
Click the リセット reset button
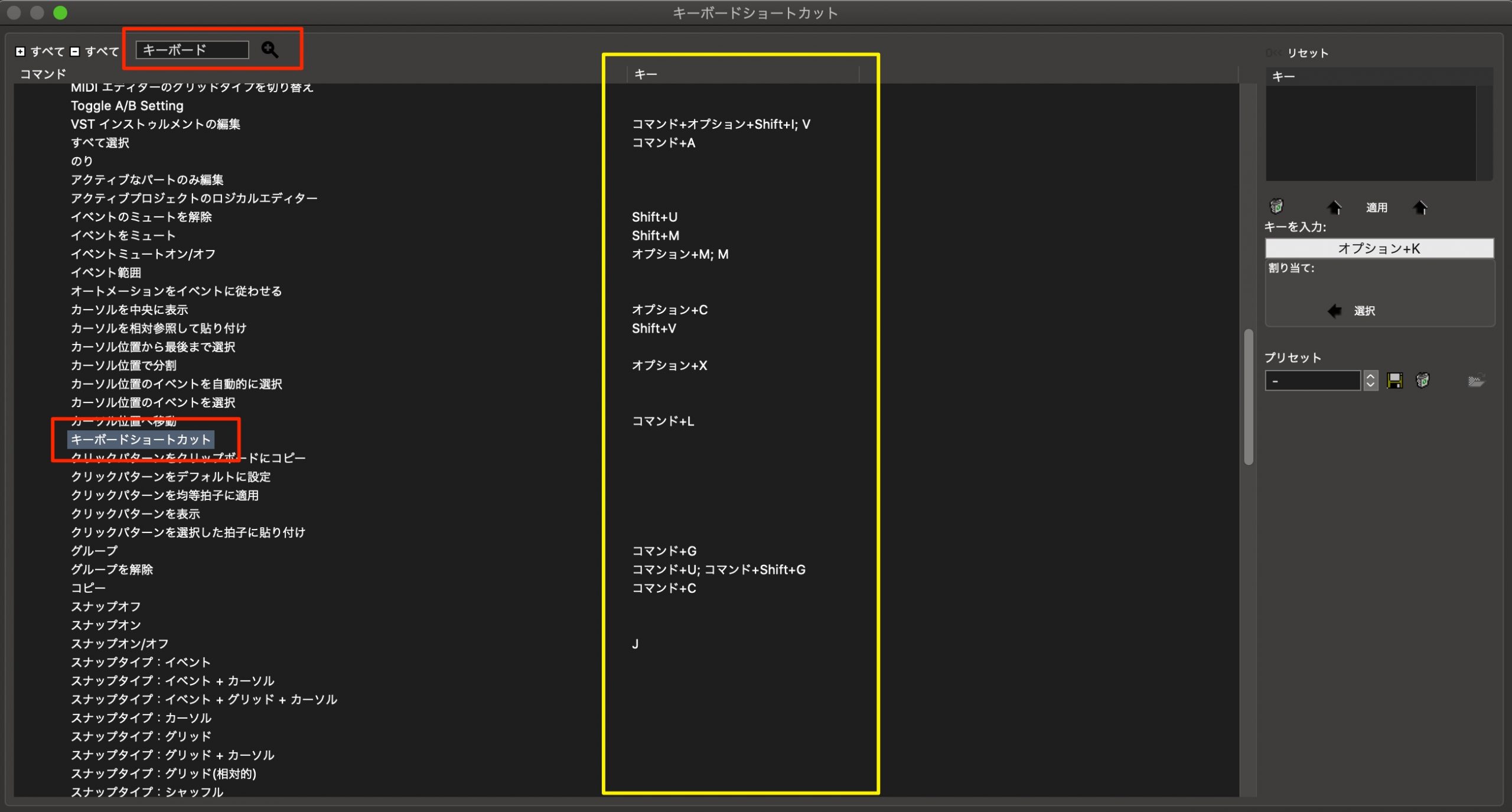tap(1308, 53)
